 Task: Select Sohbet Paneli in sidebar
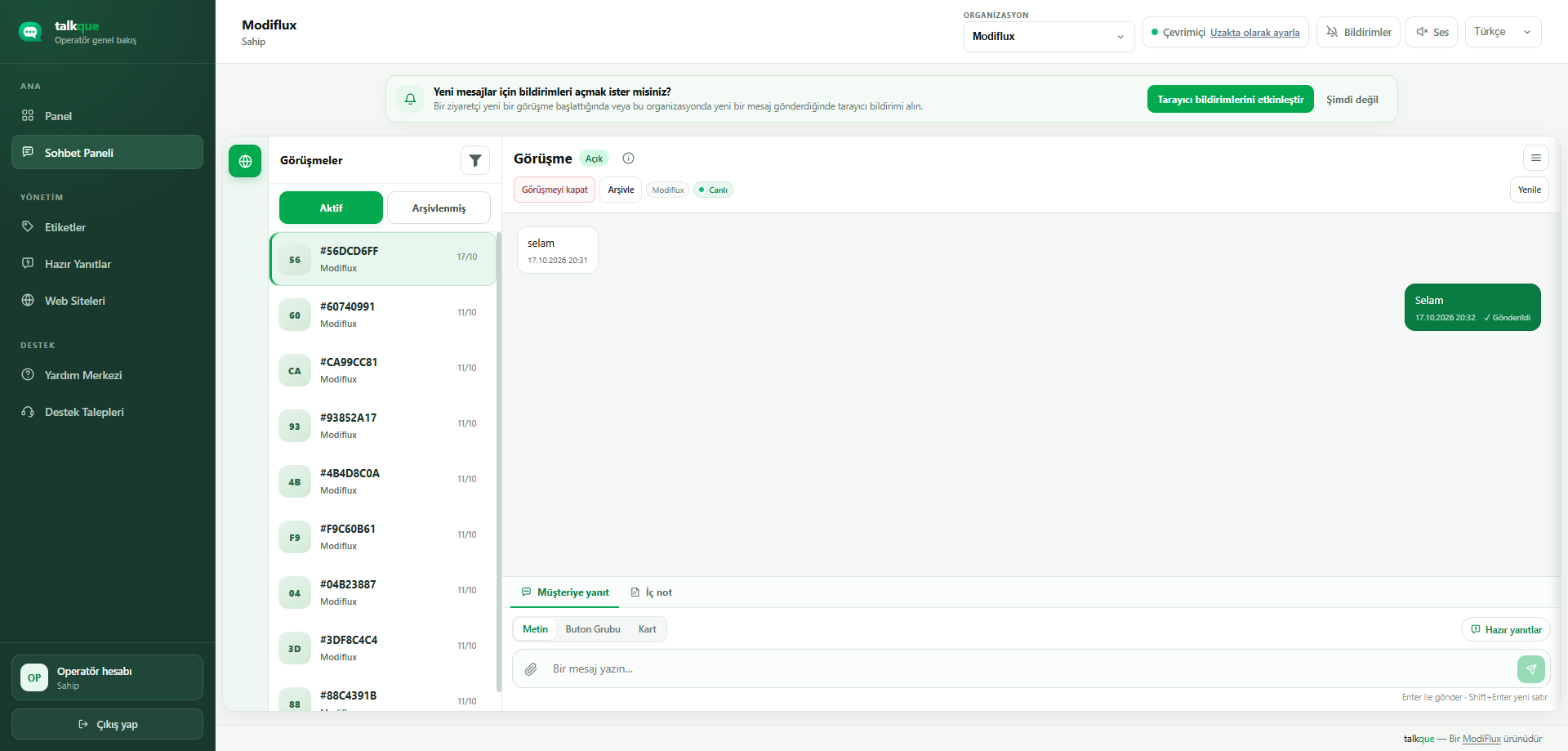(x=107, y=152)
